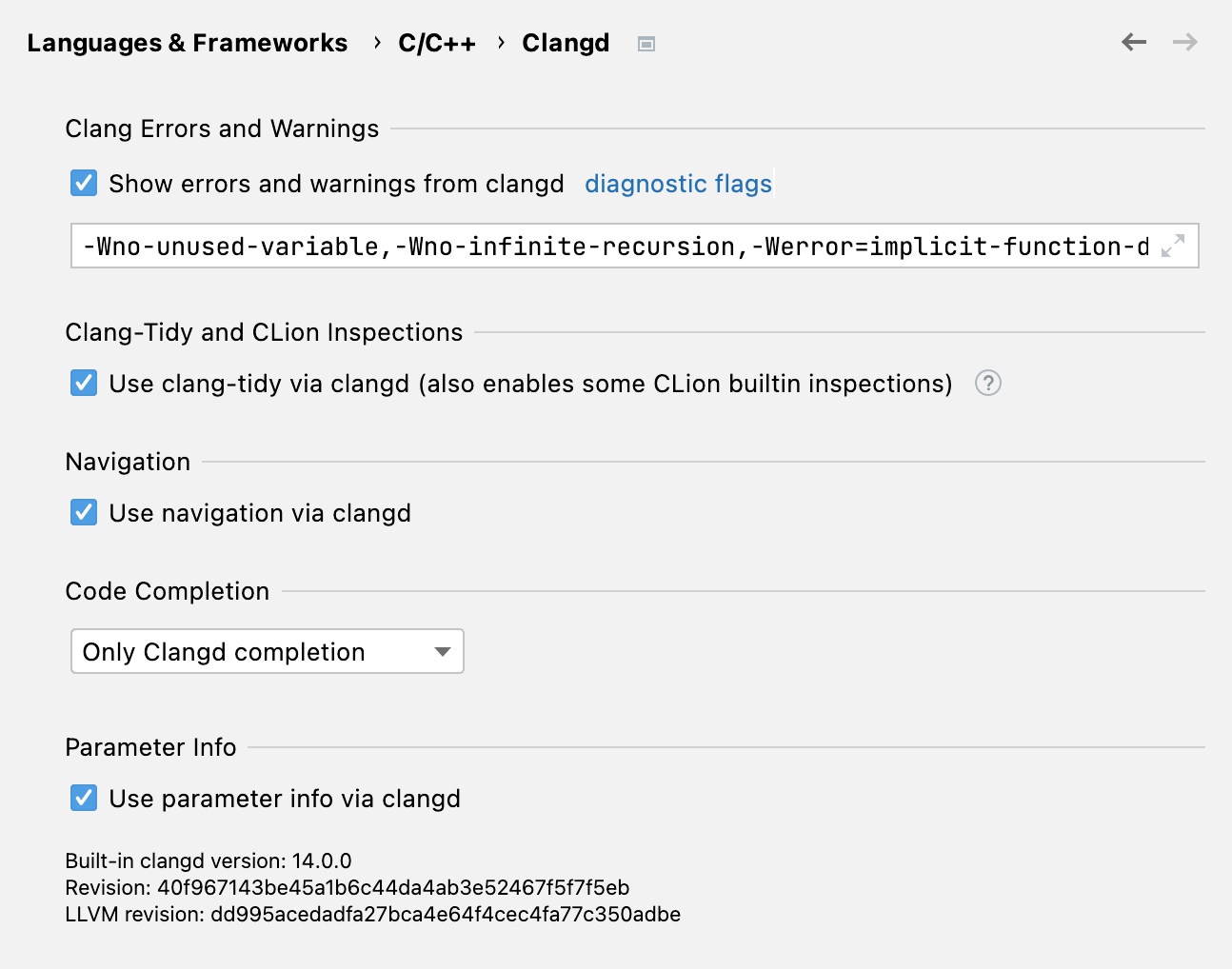Image resolution: width=1232 pixels, height=969 pixels.
Task: Turn off Use parameter info via clangd
Action: pyautogui.click(x=84, y=798)
